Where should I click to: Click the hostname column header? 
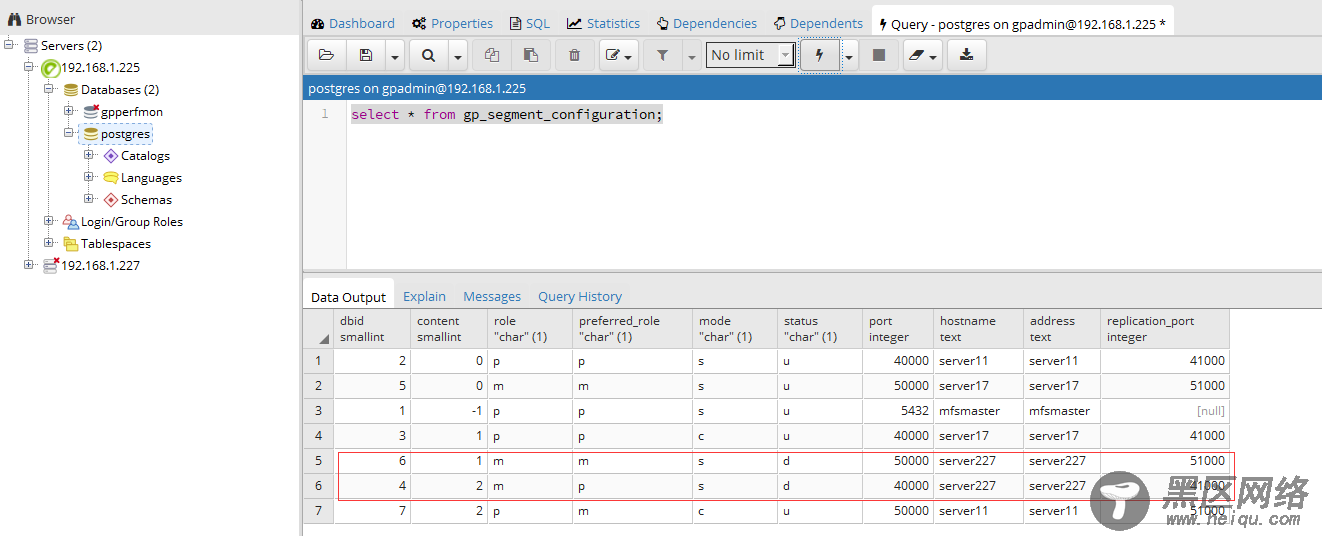(978, 329)
